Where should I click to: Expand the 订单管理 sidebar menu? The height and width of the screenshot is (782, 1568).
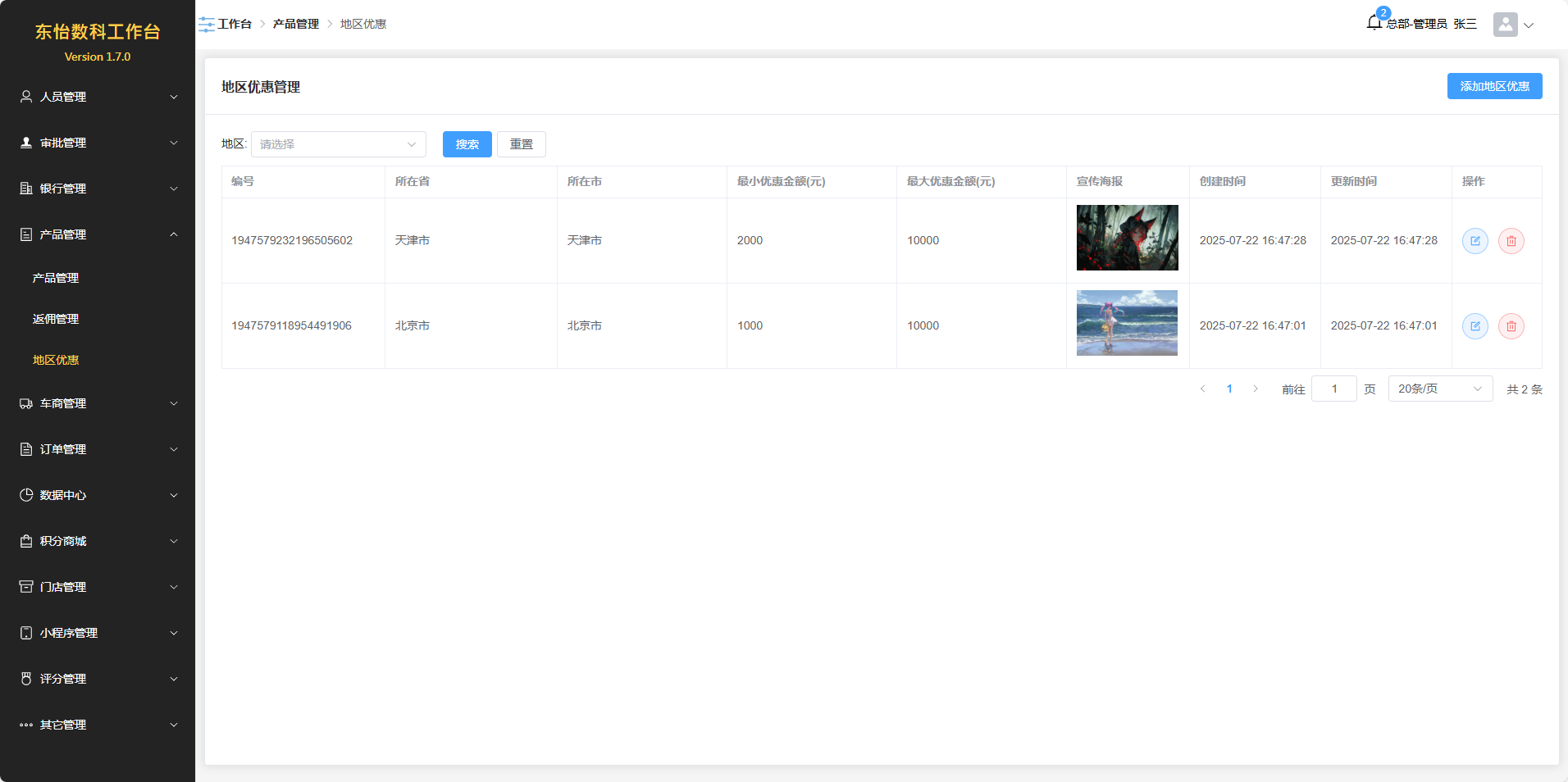point(98,449)
